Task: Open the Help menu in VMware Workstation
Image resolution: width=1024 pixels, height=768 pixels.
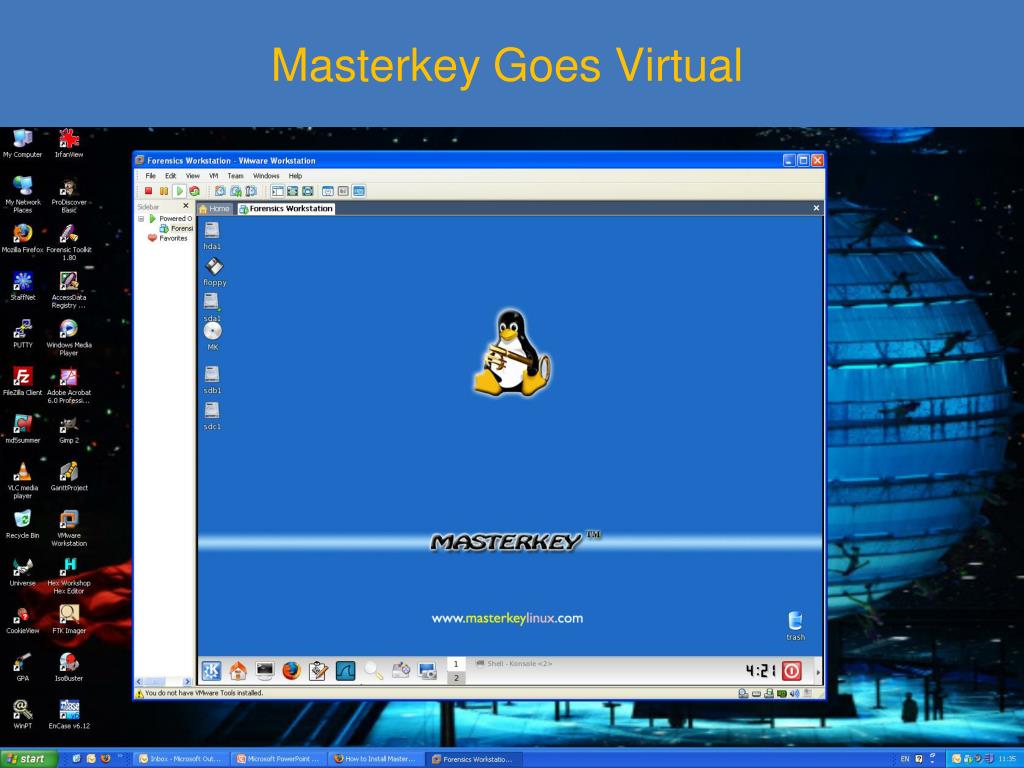Action: [295, 176]
